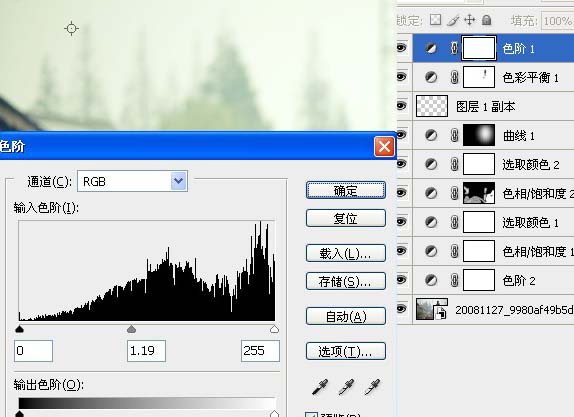The image size is (574, 417).
Task: Select the 选取颜色 2 mask thumbnail
Action: point(479,164)
